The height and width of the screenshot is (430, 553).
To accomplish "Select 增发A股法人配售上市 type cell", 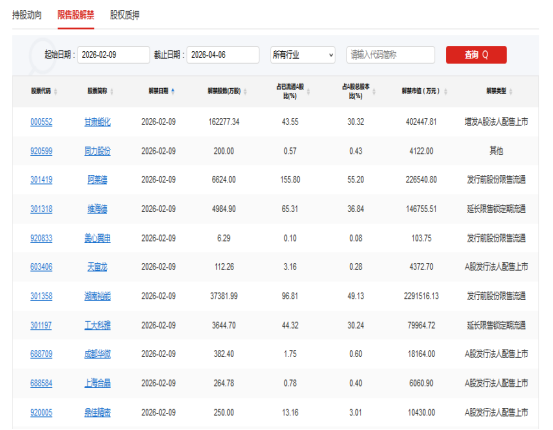I will [x=496, y=122].
